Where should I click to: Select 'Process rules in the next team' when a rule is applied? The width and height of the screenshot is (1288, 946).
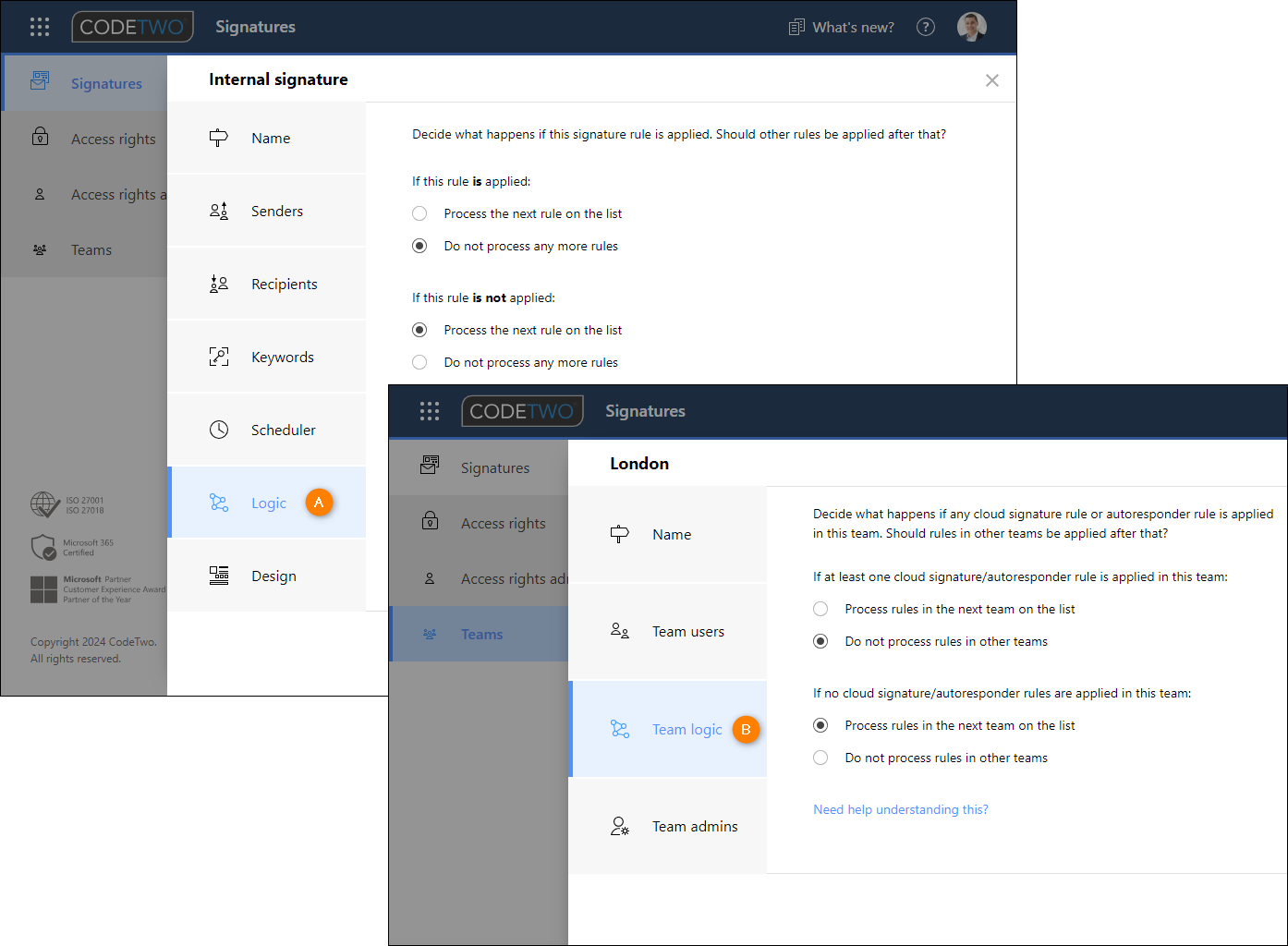pyautogui.click(x=820, y=609)
